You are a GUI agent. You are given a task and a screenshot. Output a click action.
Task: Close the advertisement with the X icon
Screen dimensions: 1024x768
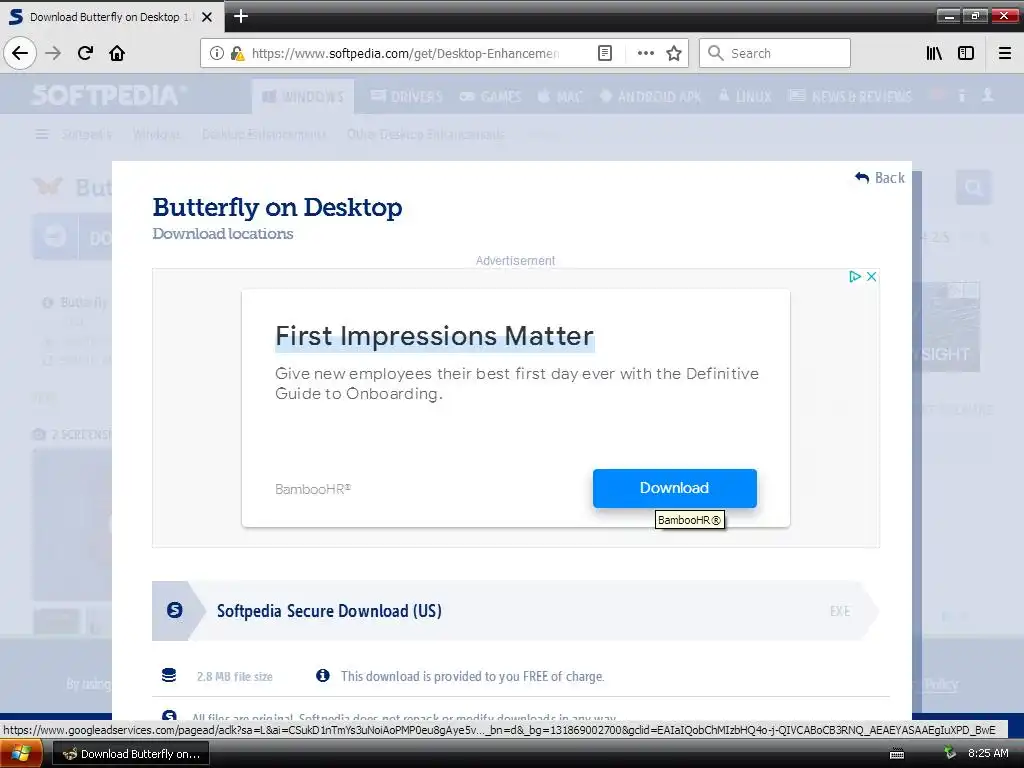pos(871,276)
